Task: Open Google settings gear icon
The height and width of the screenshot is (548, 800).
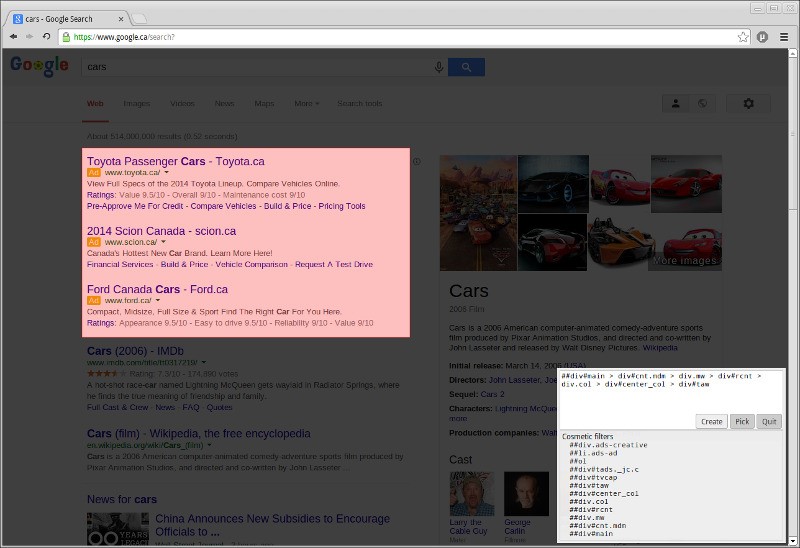Action: [x=748, y=103]
